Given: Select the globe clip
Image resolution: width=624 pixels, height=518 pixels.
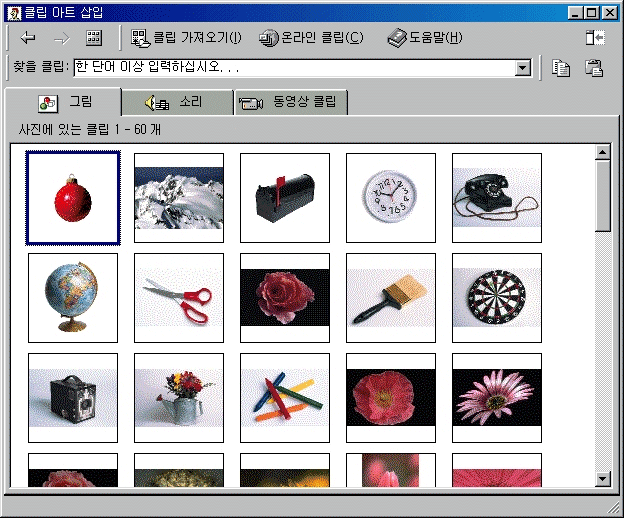Looking at the screenshot, I should click(x=73, y=298).
